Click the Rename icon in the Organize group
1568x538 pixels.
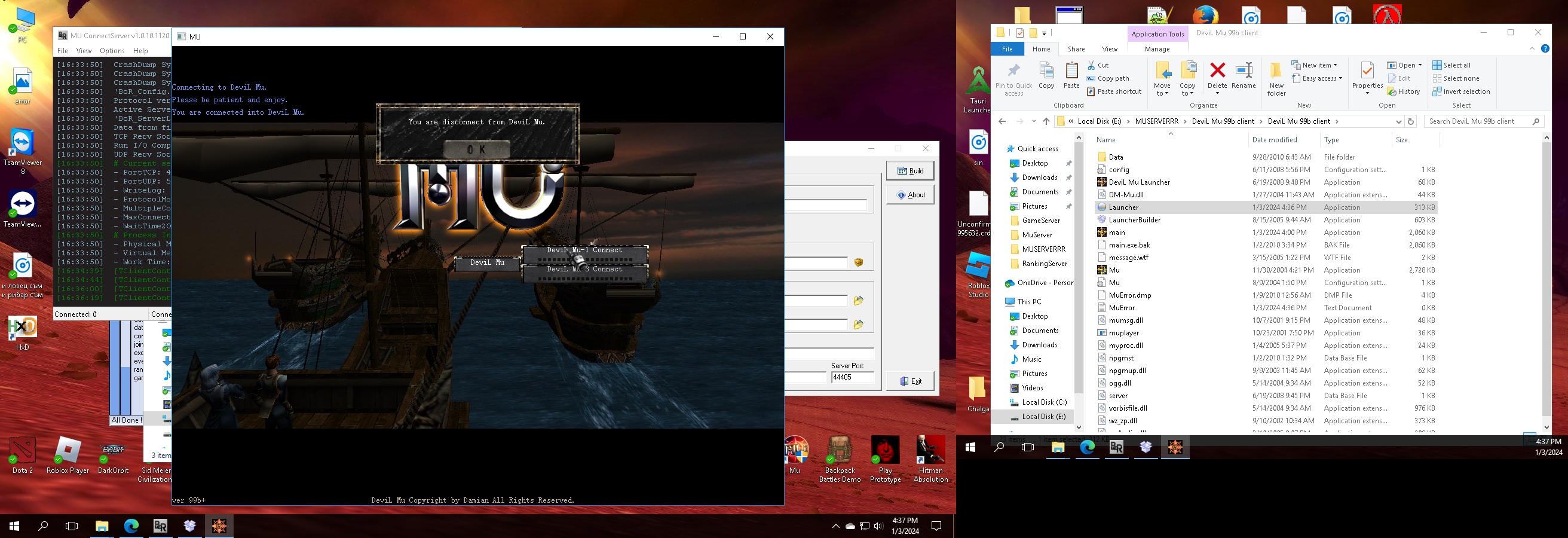point(1244,75)
